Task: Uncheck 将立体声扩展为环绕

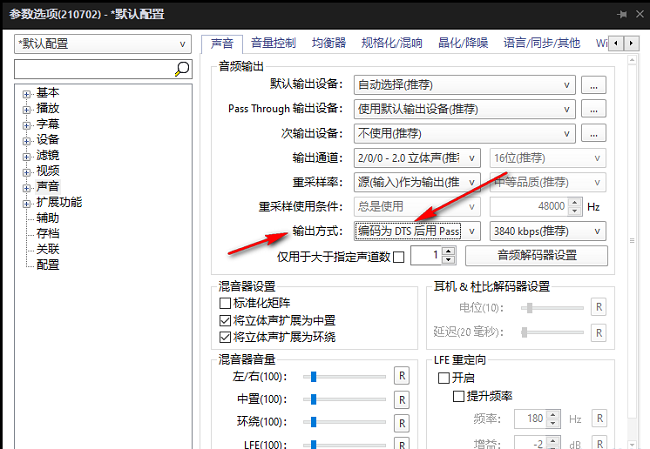Action: pos(225,337)
